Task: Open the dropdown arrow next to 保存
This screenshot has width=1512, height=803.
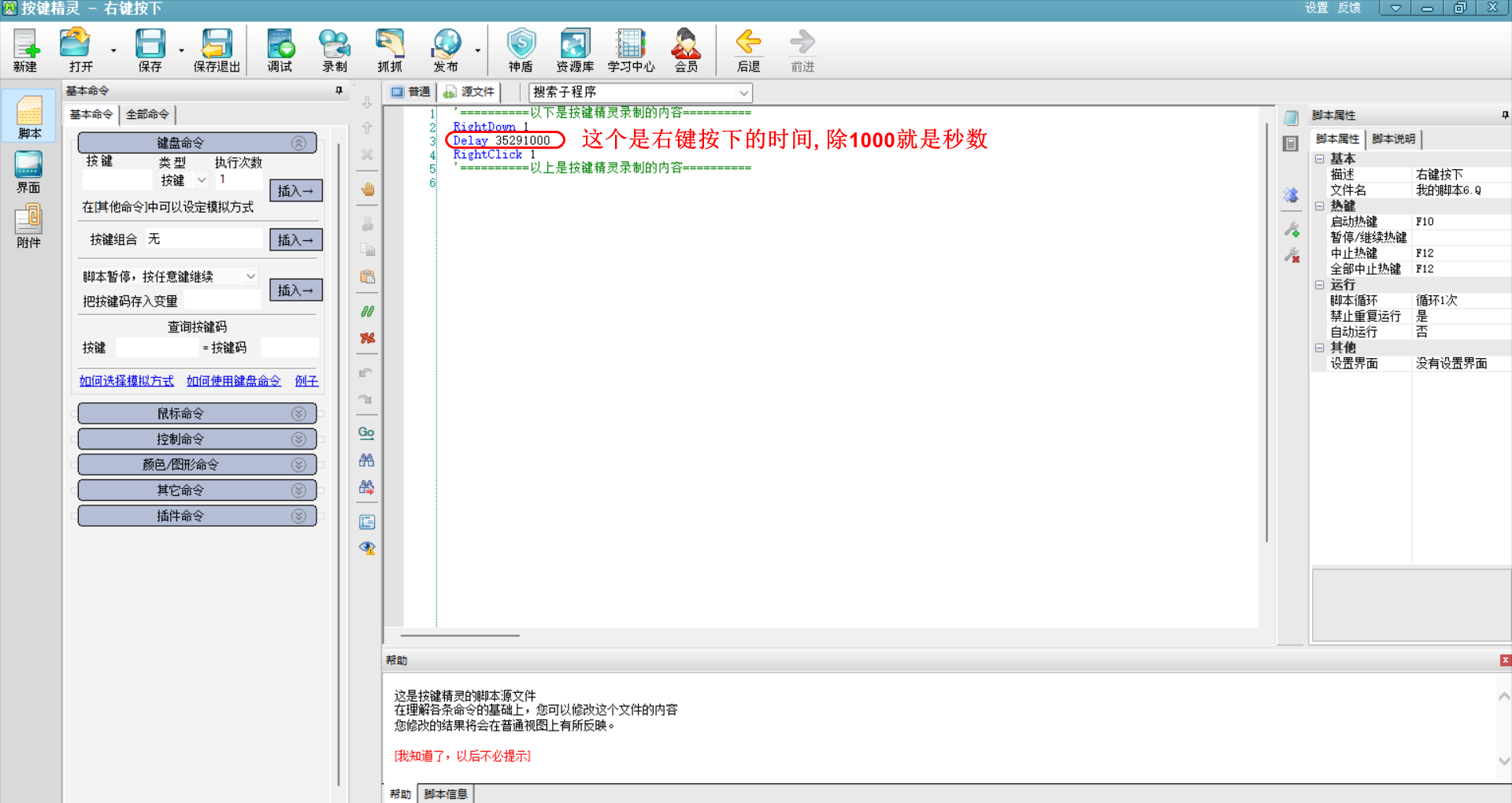Action: pyautogui.click(x=181, y=50)
